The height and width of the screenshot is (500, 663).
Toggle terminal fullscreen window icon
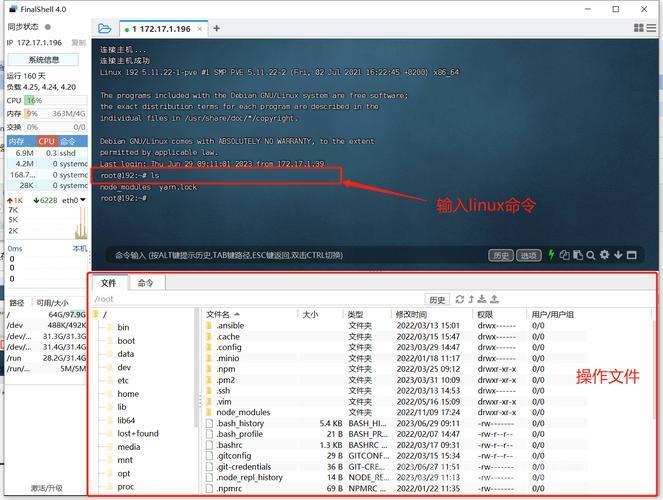coord(632,255)
